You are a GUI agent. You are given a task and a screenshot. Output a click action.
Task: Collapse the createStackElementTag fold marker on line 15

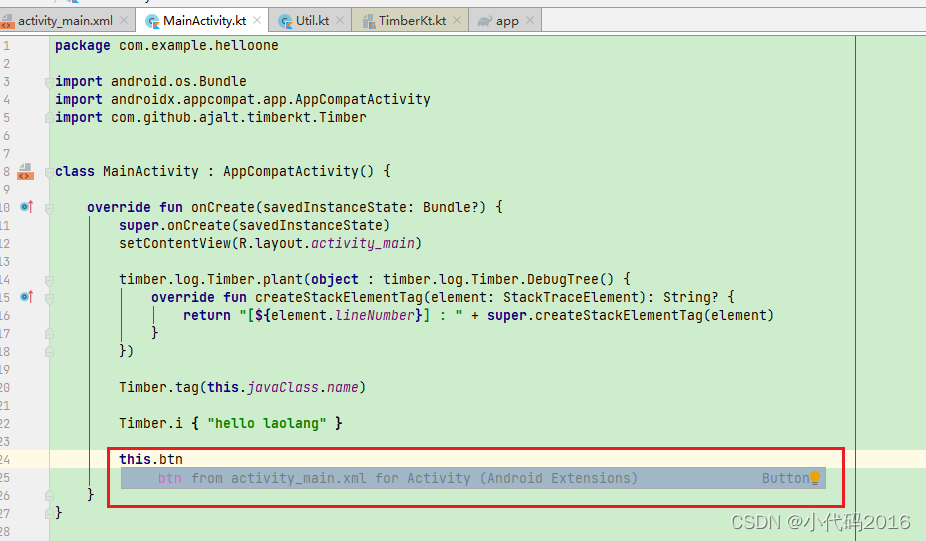(49, 298)
